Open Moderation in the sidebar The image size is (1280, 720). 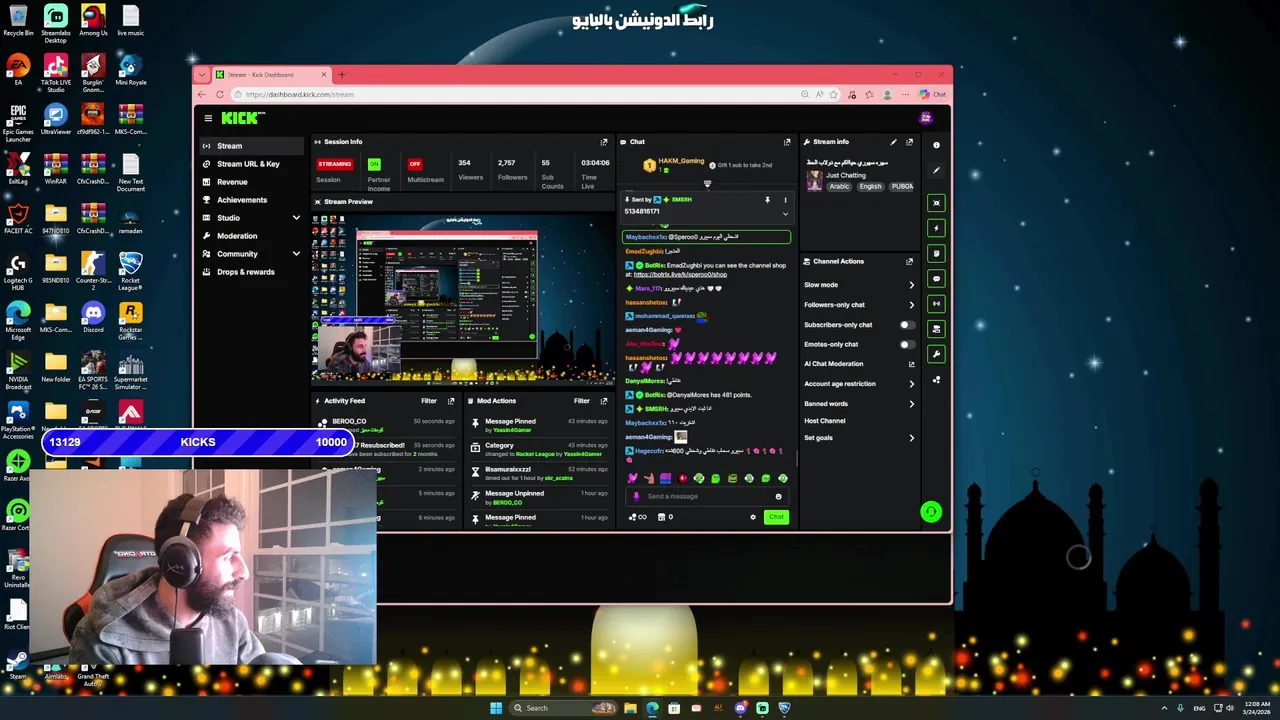point(251,236)
